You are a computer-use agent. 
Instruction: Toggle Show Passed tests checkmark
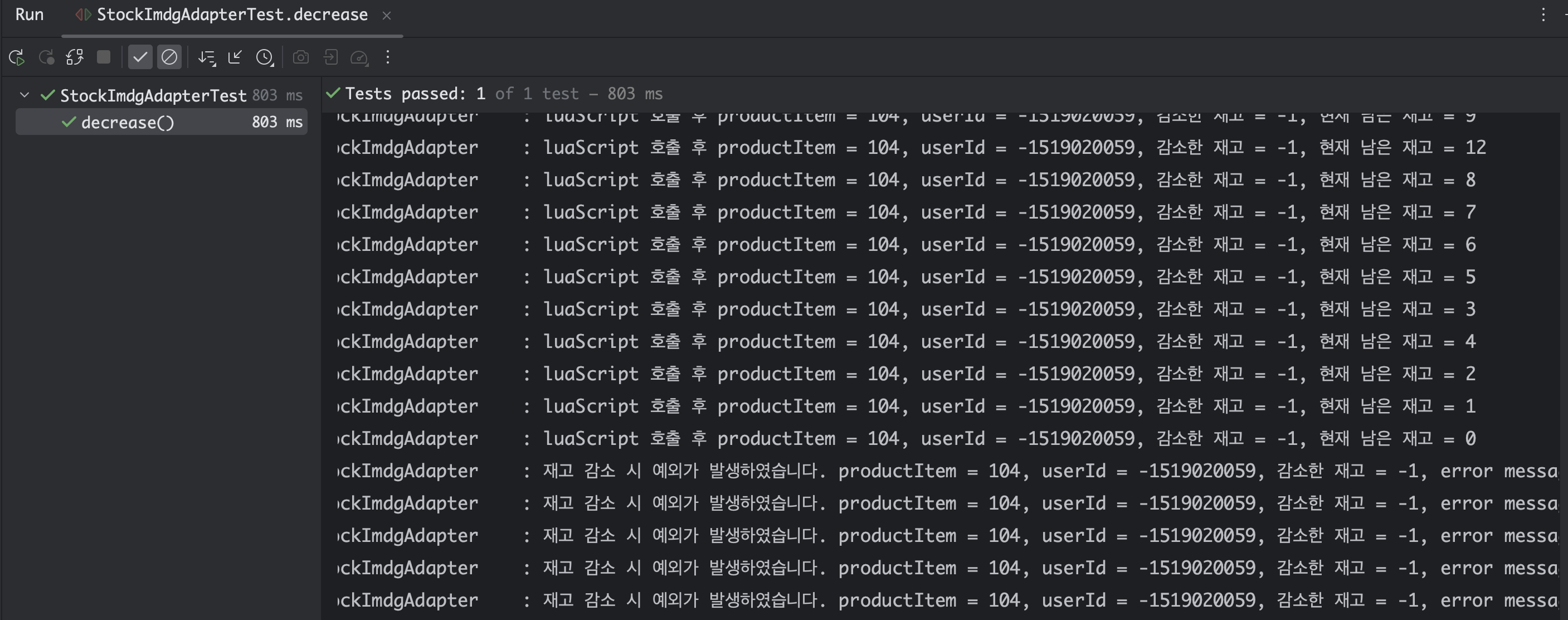click(x=140, y=57)
